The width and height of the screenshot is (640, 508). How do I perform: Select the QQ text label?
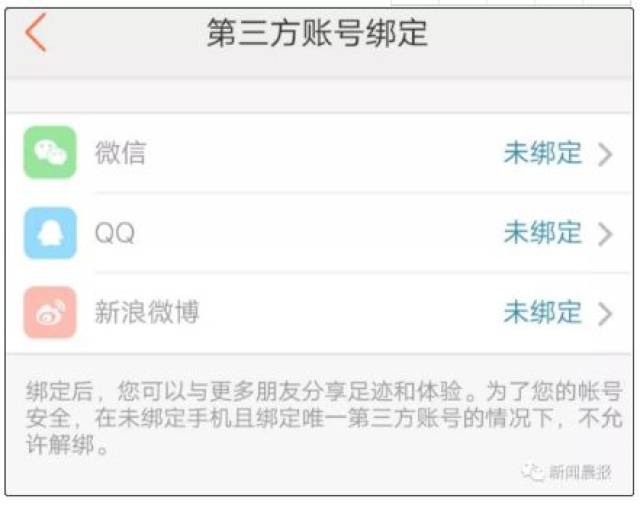click(114, 233)
